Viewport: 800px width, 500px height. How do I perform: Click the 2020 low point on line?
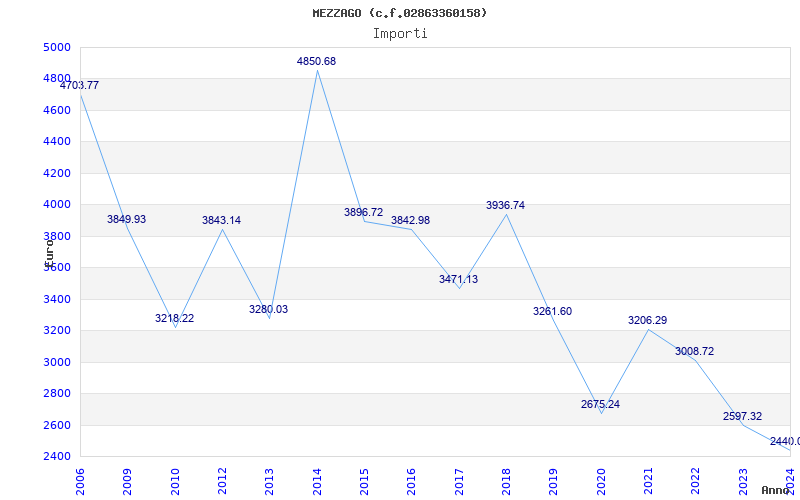click(x=602, y=413)
